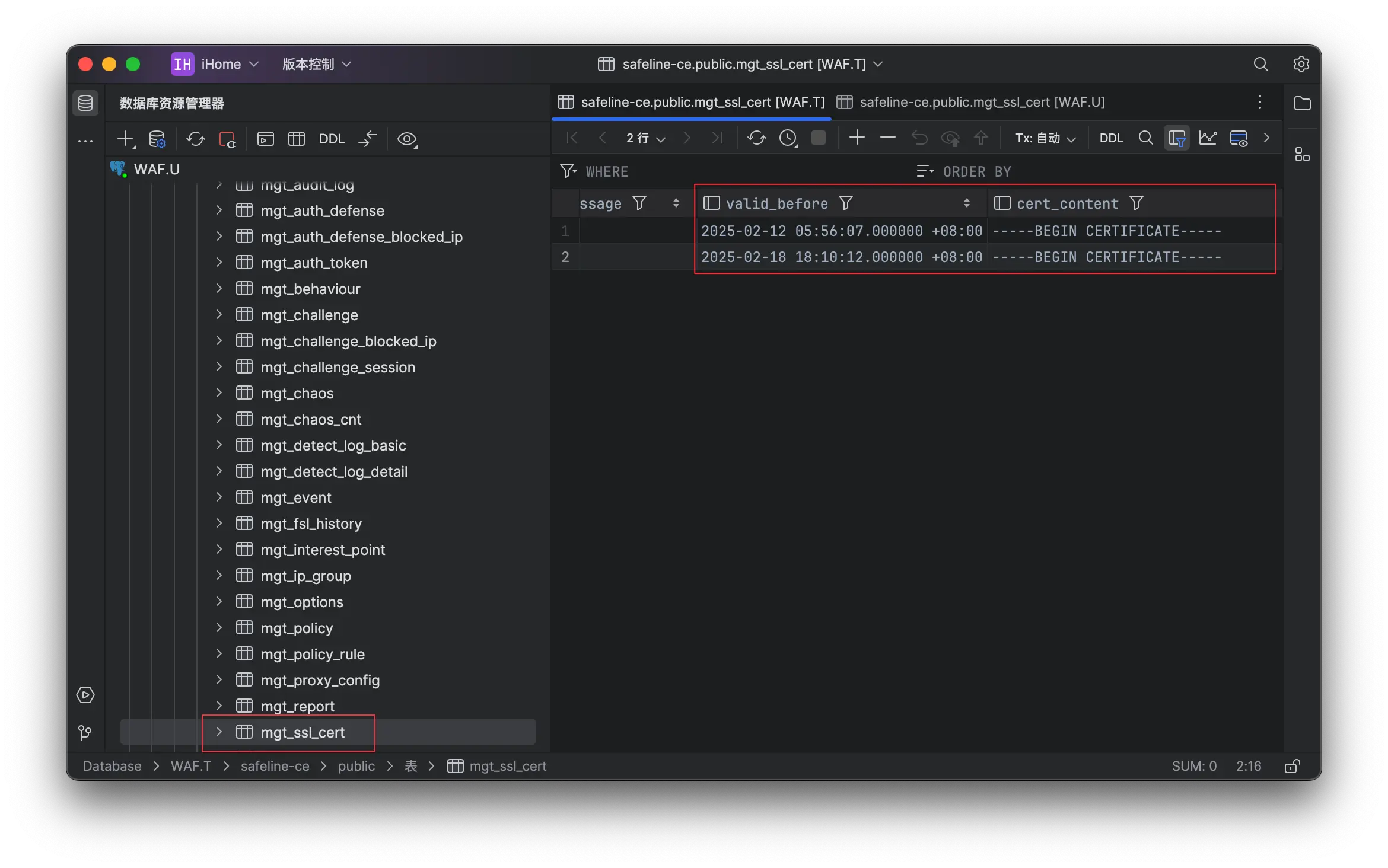1388x868 pixels.
Task: Open the Tx auto transaction mode dropdown
Action: click(x=1045, y=138)
